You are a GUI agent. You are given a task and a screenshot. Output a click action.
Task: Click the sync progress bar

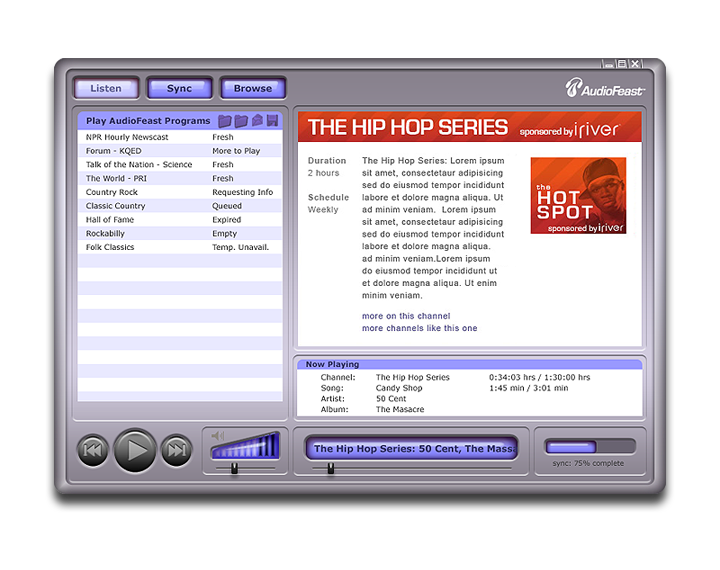coord(589,447)
